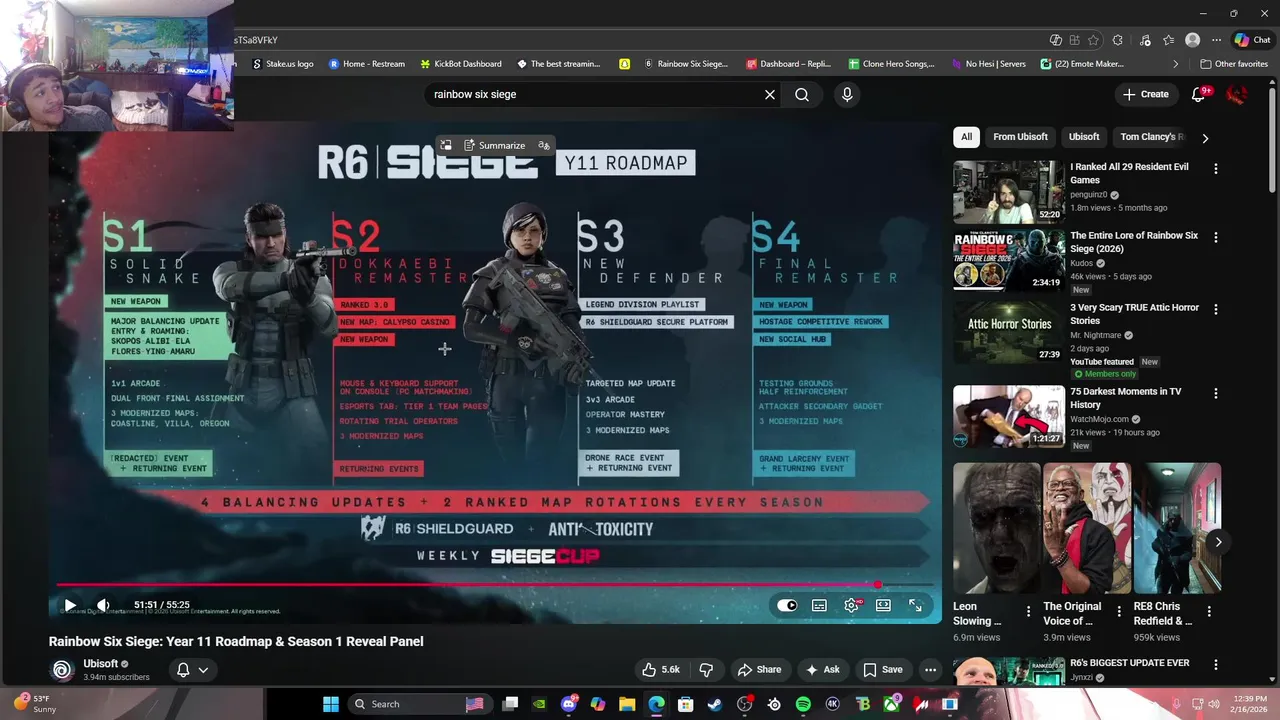Open Windows Start button
The height and width of the screenshot is (720, 1280).
click(331, 704)
